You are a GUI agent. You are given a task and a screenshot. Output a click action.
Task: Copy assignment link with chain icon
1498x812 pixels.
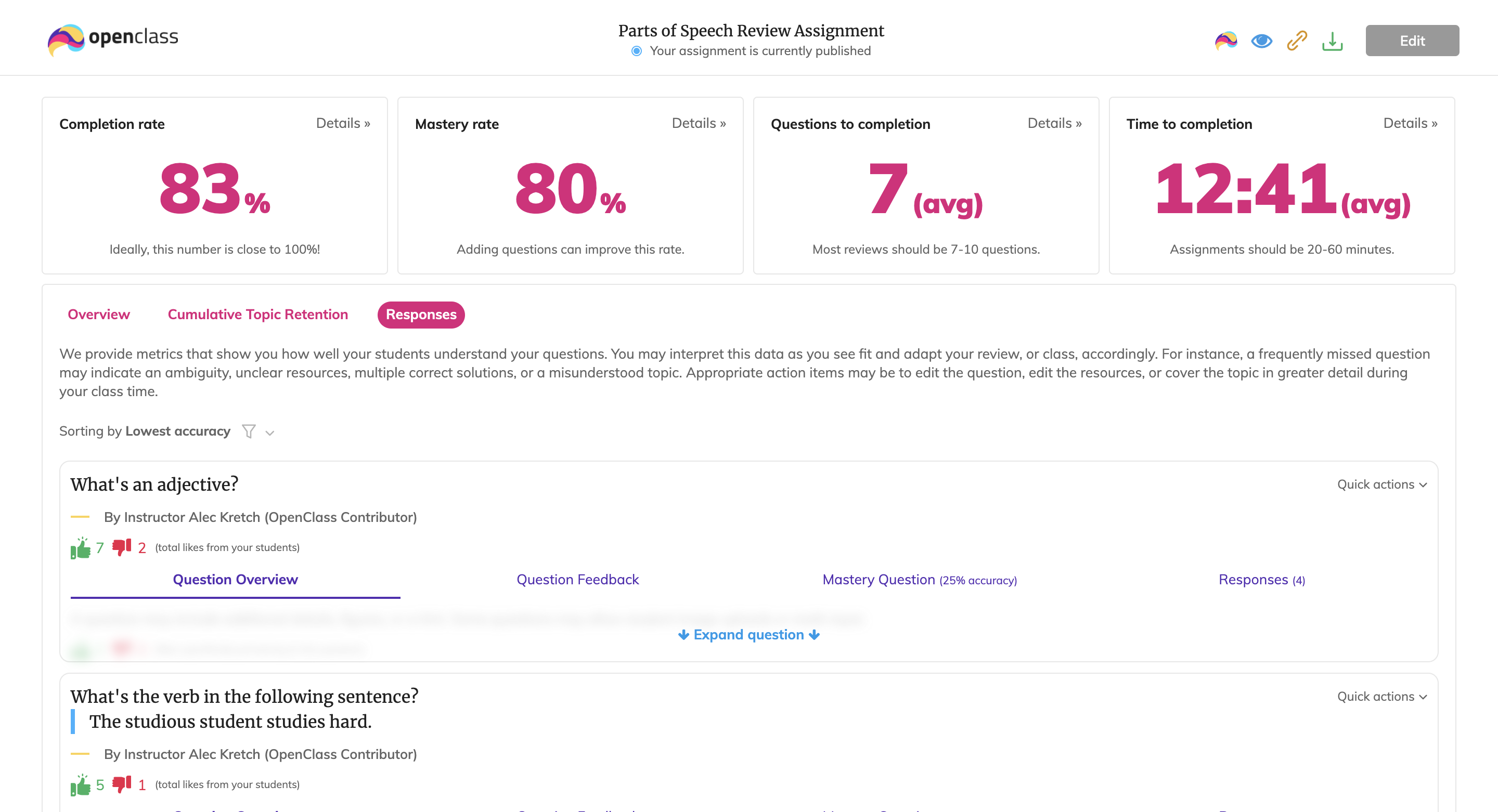(x=1297, y=41)
